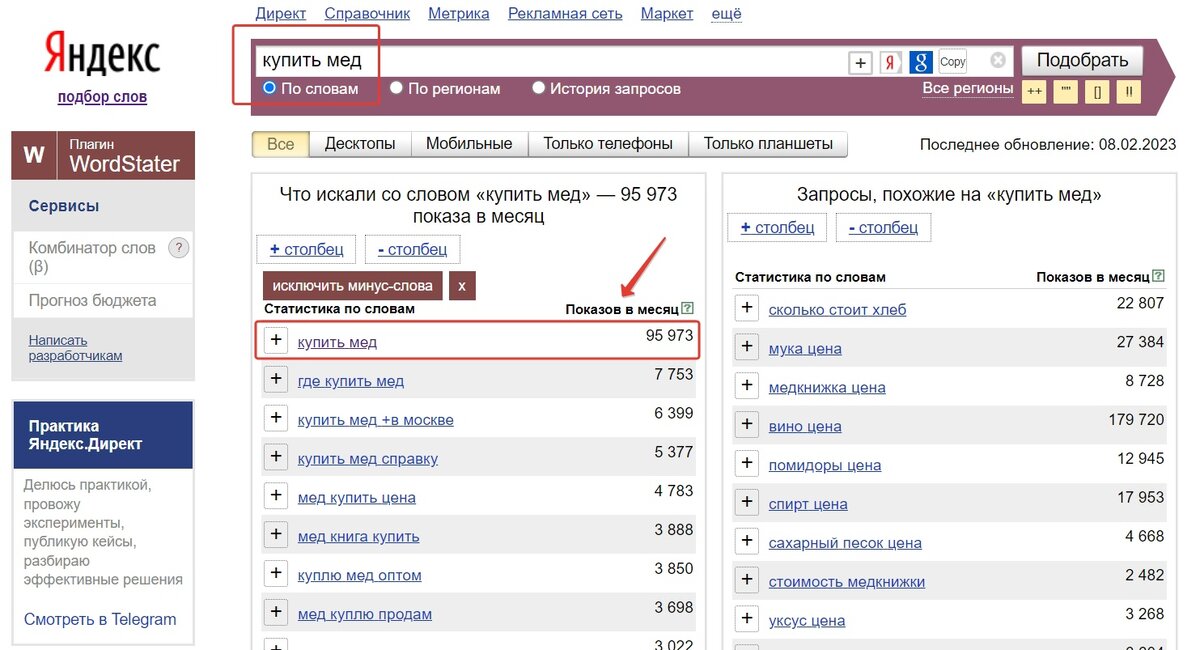Search query in Yandex via Я icon
The image size is (1200, 650).
891,63
